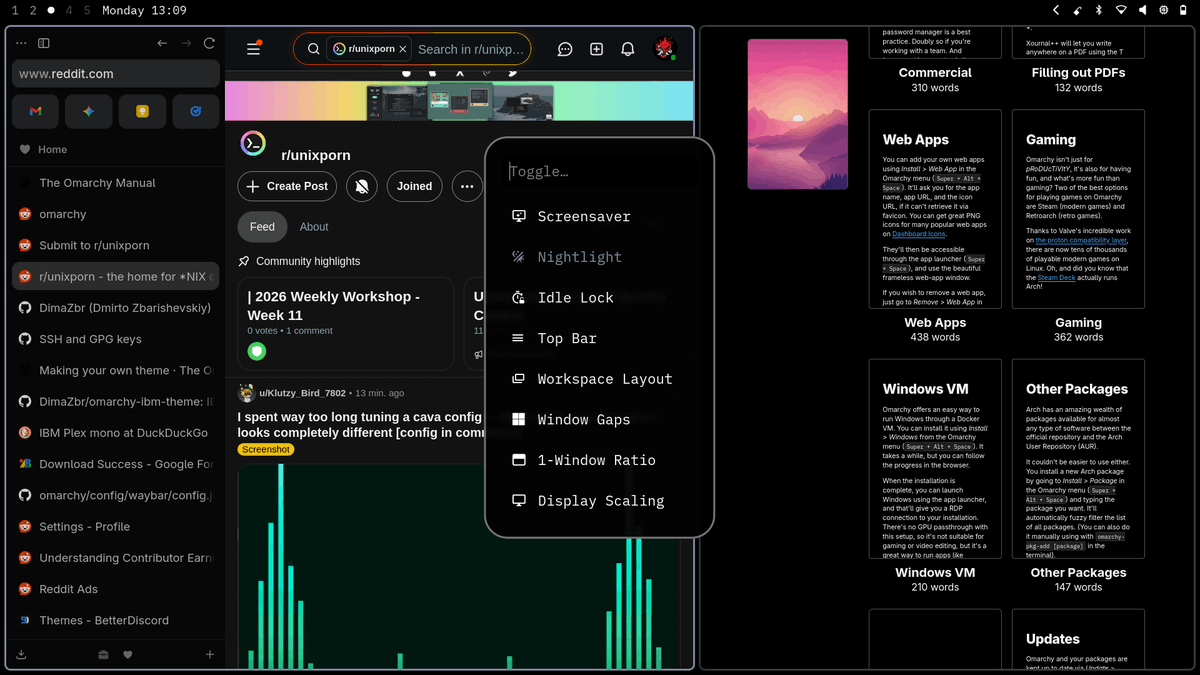Open The Omarchy Manual tab in sidebar
1200x675 pixels.
(116, 183)
